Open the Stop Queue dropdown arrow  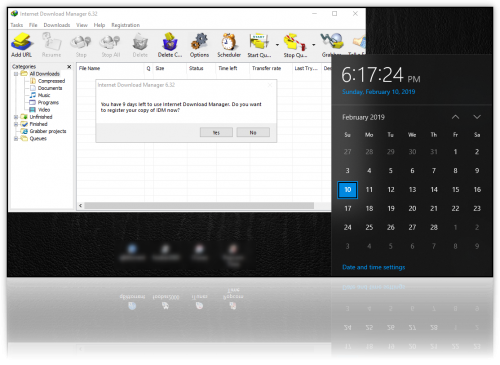pos(314,45)
